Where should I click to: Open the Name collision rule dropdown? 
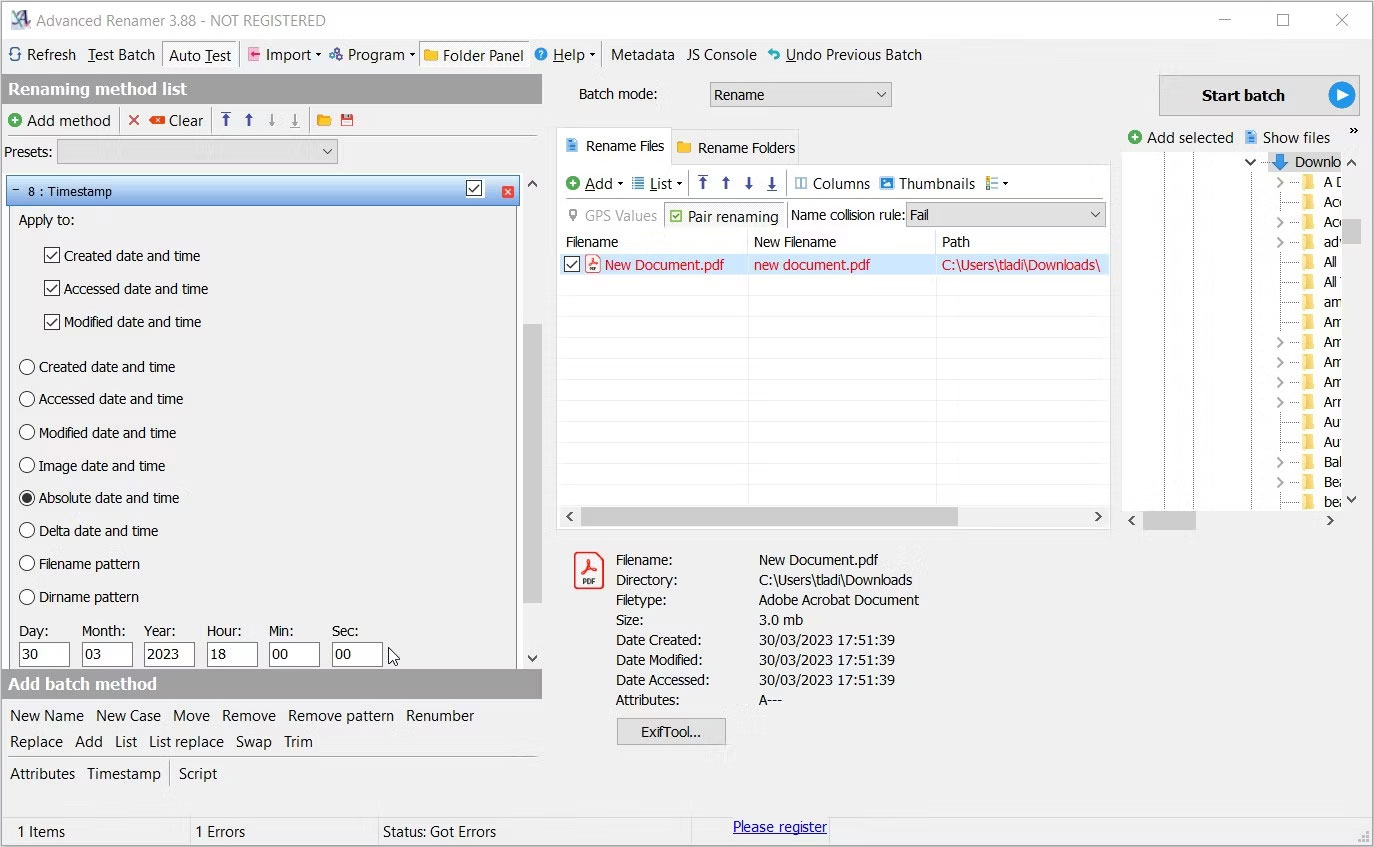1005,215
